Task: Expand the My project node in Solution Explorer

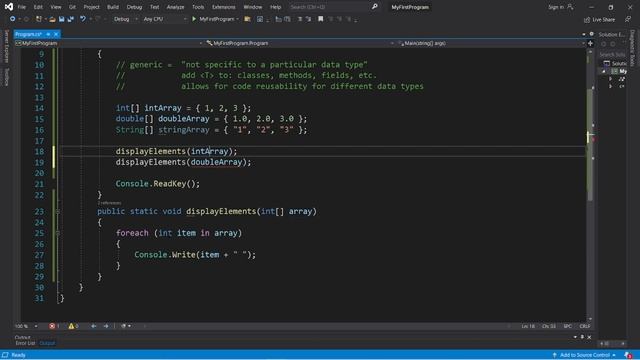Action: pyautogui.click(x=604, y=71)
